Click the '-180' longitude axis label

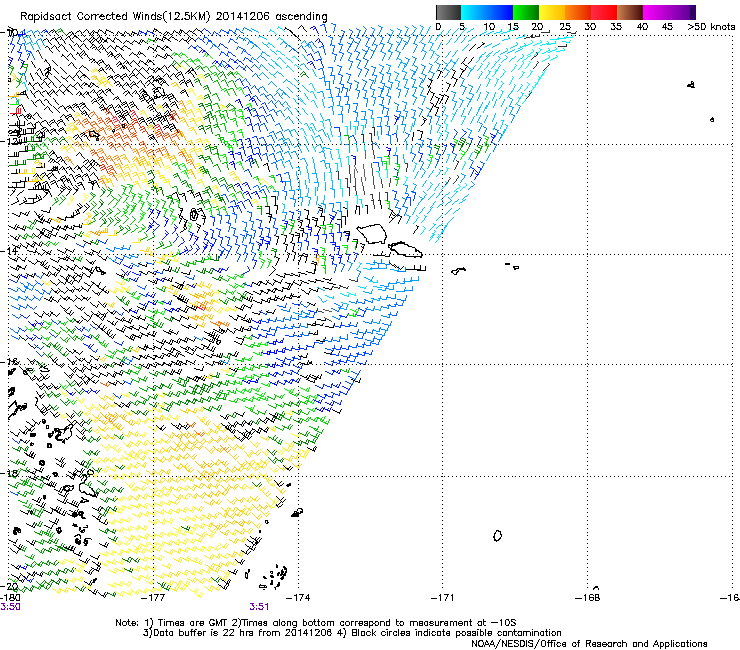tap(9, 598)
